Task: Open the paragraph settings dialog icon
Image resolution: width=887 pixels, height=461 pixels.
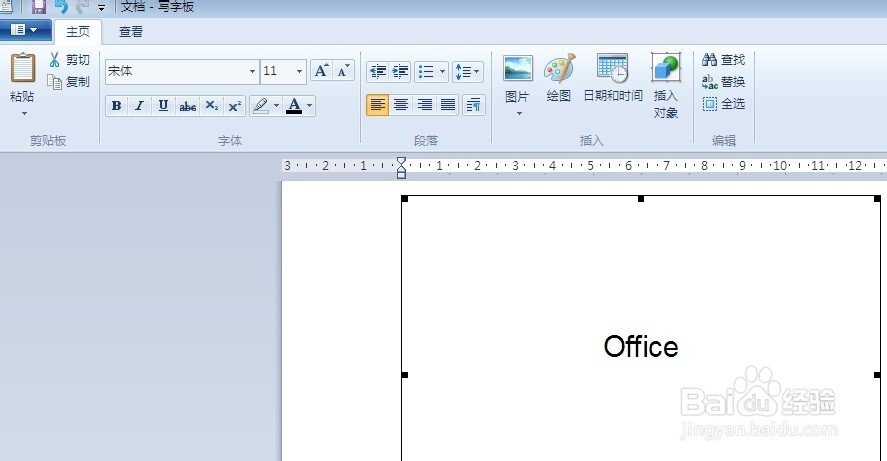Action: pos(473,105)
